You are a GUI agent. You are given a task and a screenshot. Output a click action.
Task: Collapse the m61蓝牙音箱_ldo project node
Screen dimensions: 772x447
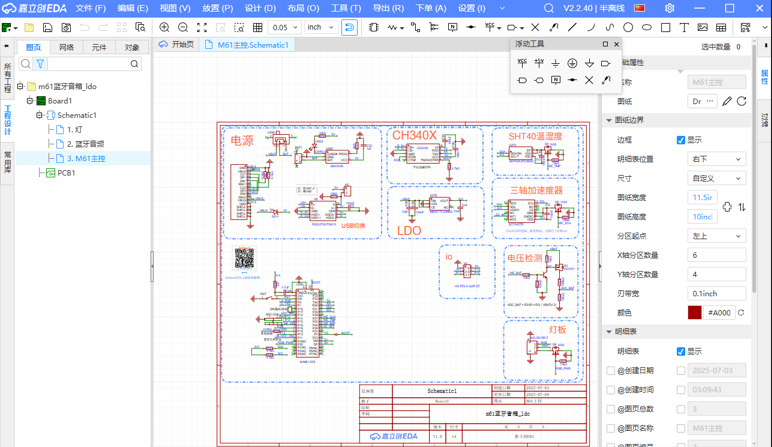coord(20,86)
